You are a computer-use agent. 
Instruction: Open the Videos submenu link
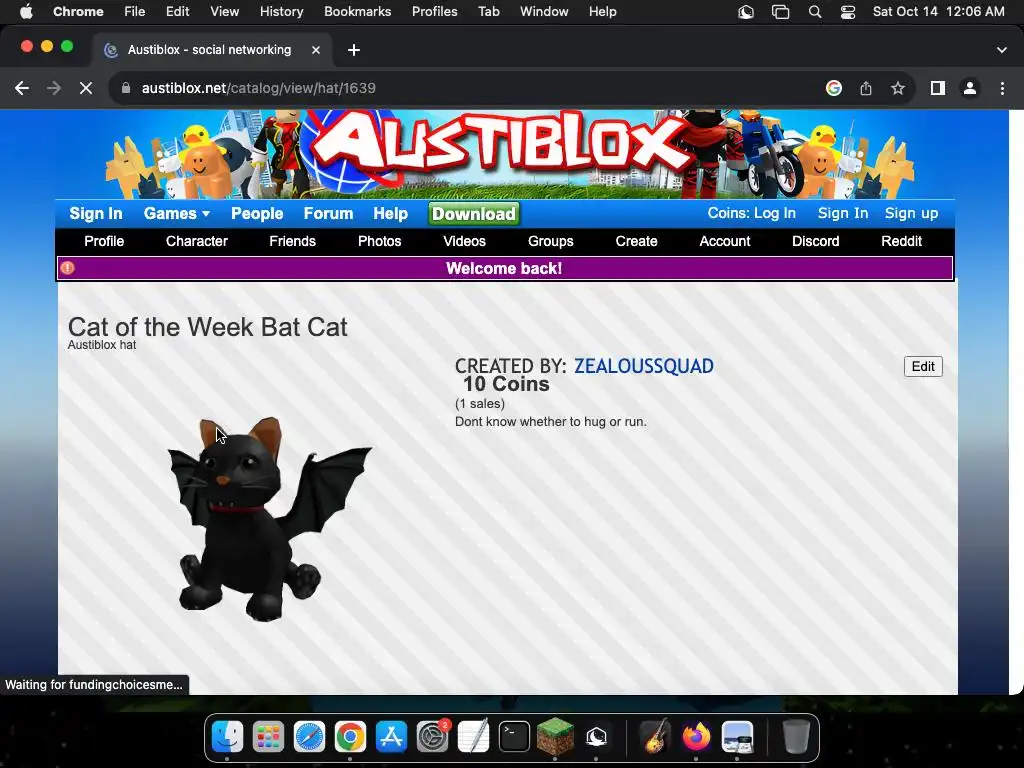pos(464,241)
